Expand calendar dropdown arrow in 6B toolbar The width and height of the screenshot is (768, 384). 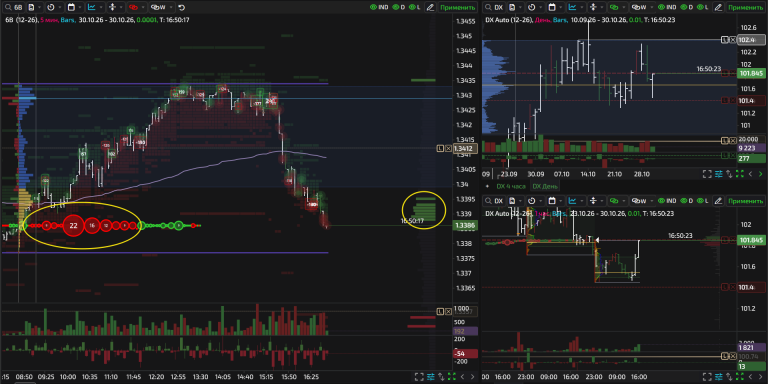(80, 7)
